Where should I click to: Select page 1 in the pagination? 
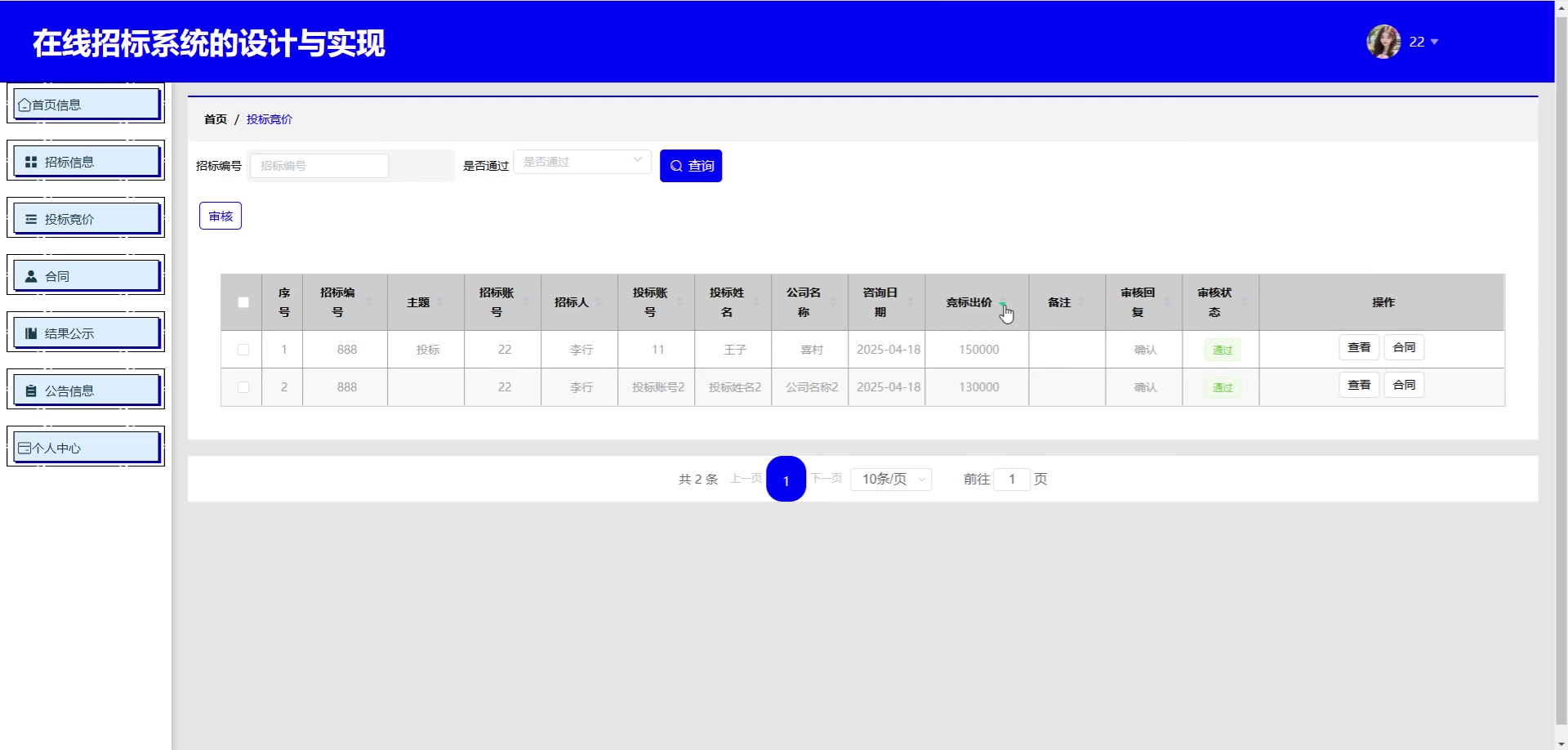coord(786,480)
